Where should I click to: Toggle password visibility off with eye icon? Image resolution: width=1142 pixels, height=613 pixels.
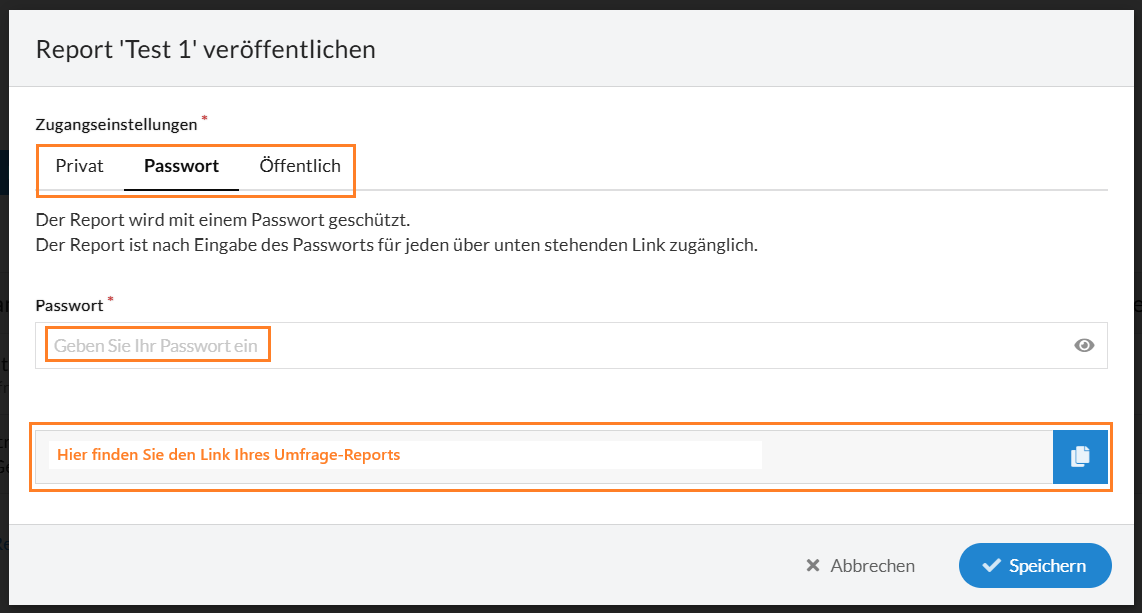point(1084,344)
